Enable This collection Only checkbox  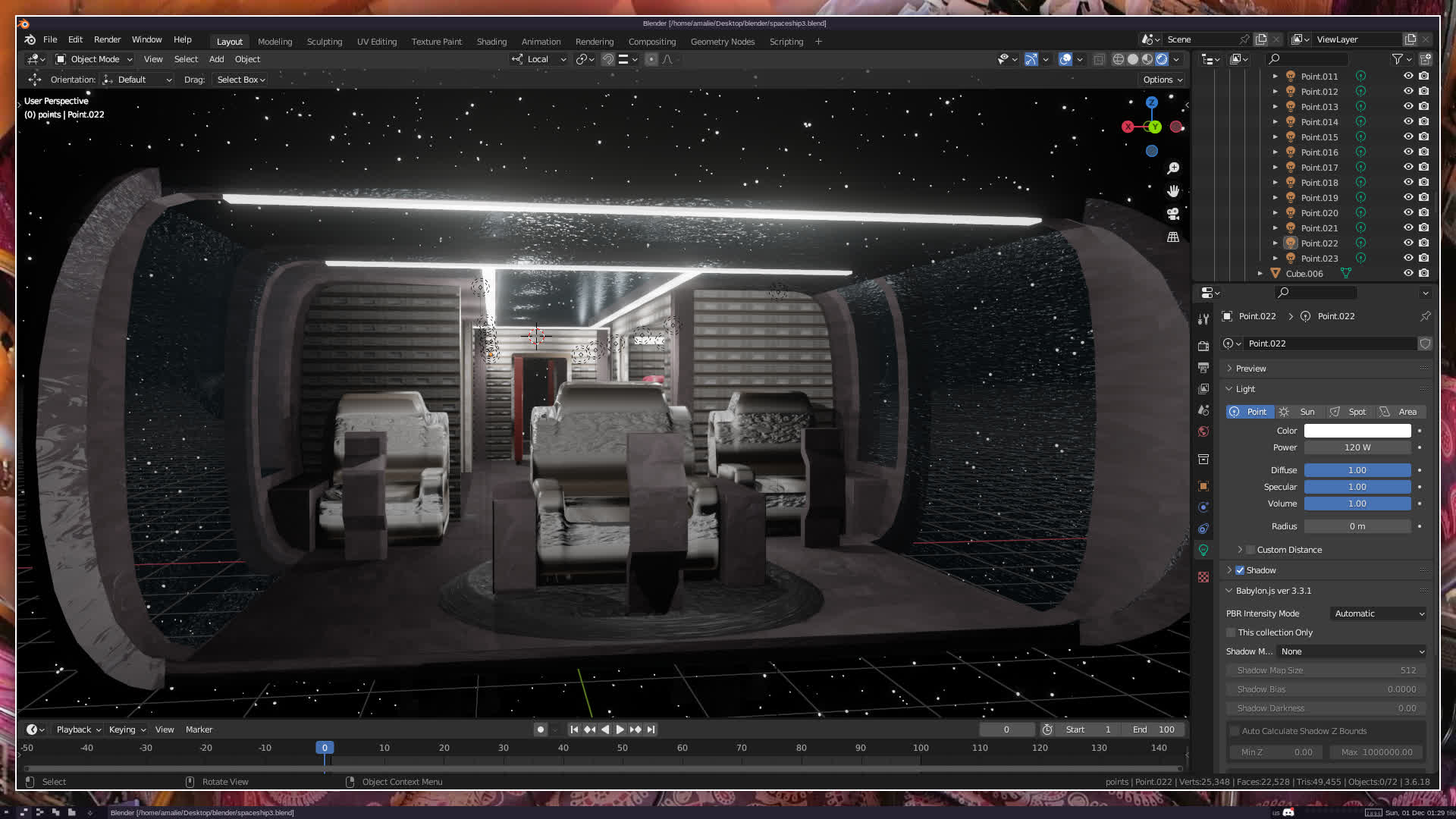coord(1232,632)
